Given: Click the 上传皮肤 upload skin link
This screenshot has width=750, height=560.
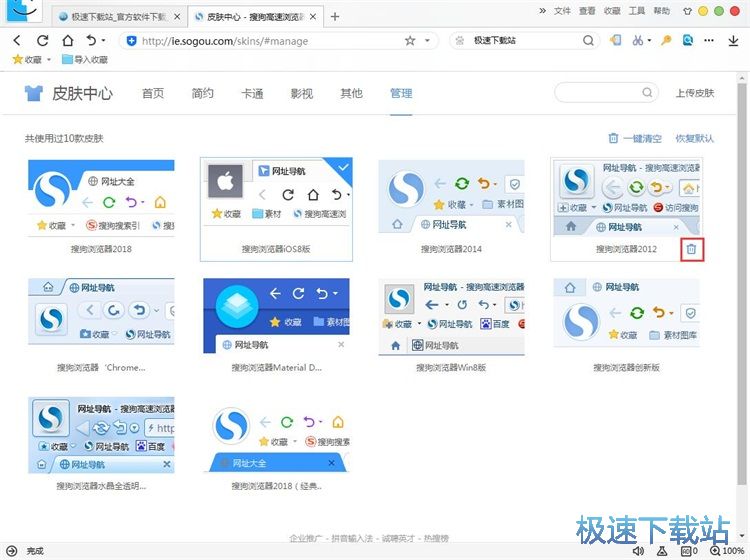Looking at the screenshot, I should tap(694, 94).
